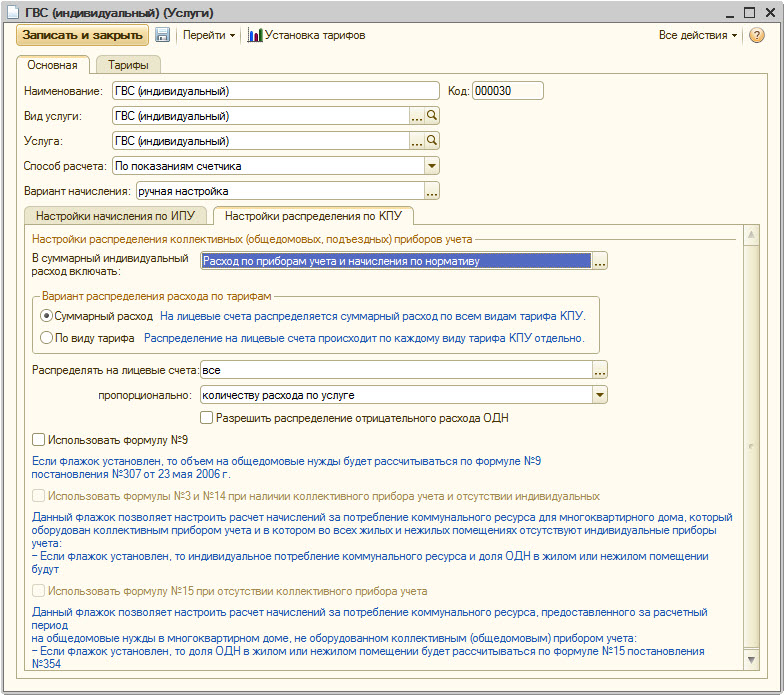Click the floppy disk save icon
Screen dimensions: 784x695
[x=162, y=35]
